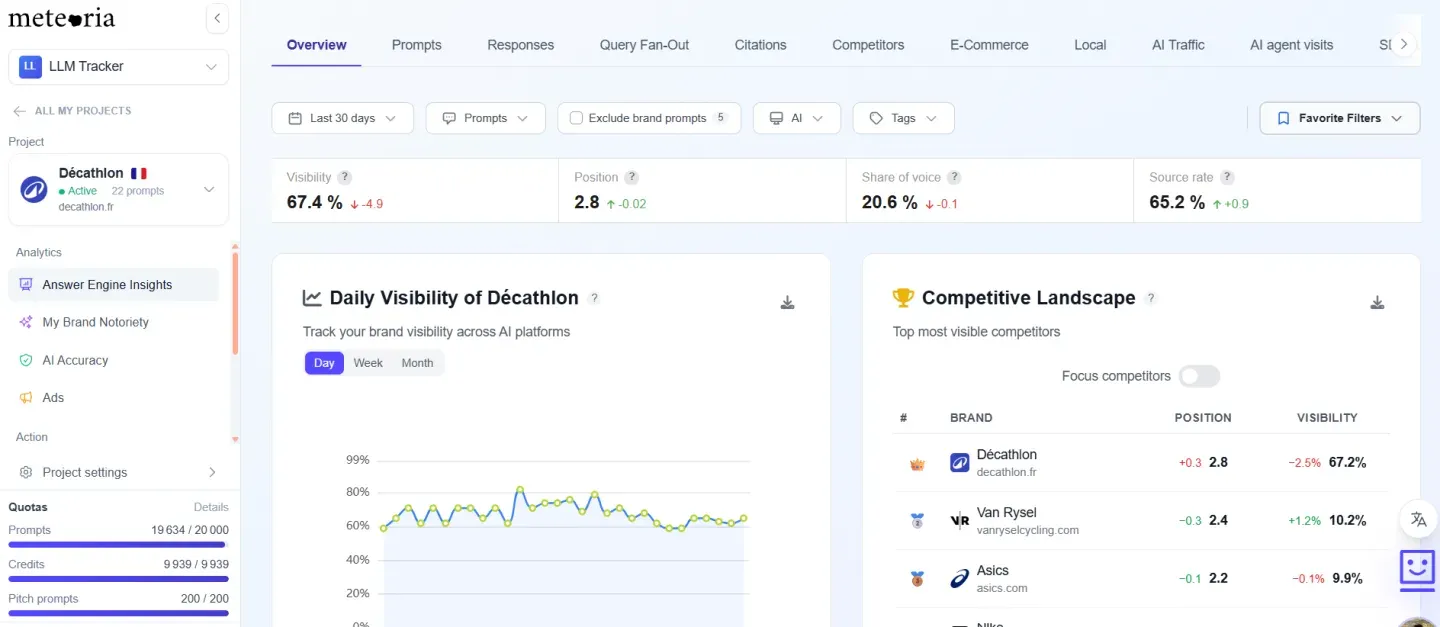
Task: Click the back arrow for All My Projects
Action: [x=19, y=111]
